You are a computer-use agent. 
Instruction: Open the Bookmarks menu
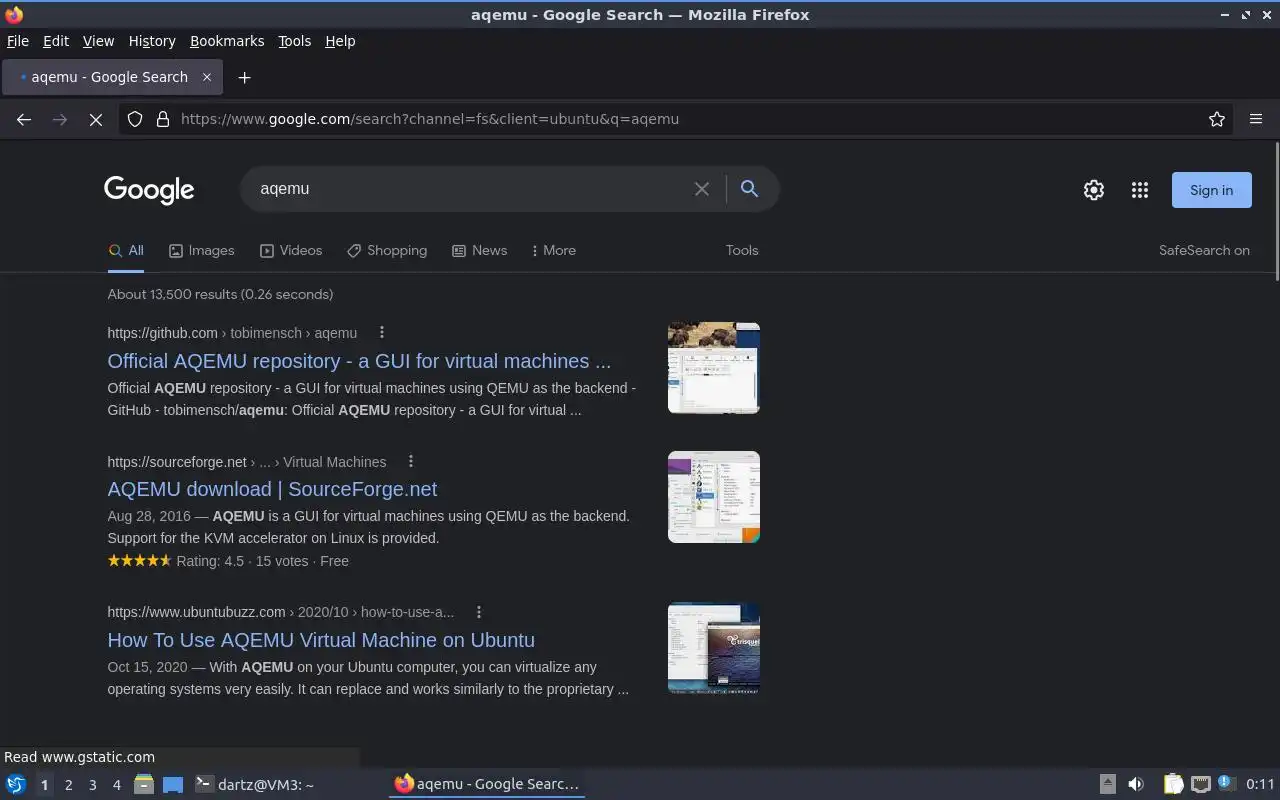[x=227, y=41]
